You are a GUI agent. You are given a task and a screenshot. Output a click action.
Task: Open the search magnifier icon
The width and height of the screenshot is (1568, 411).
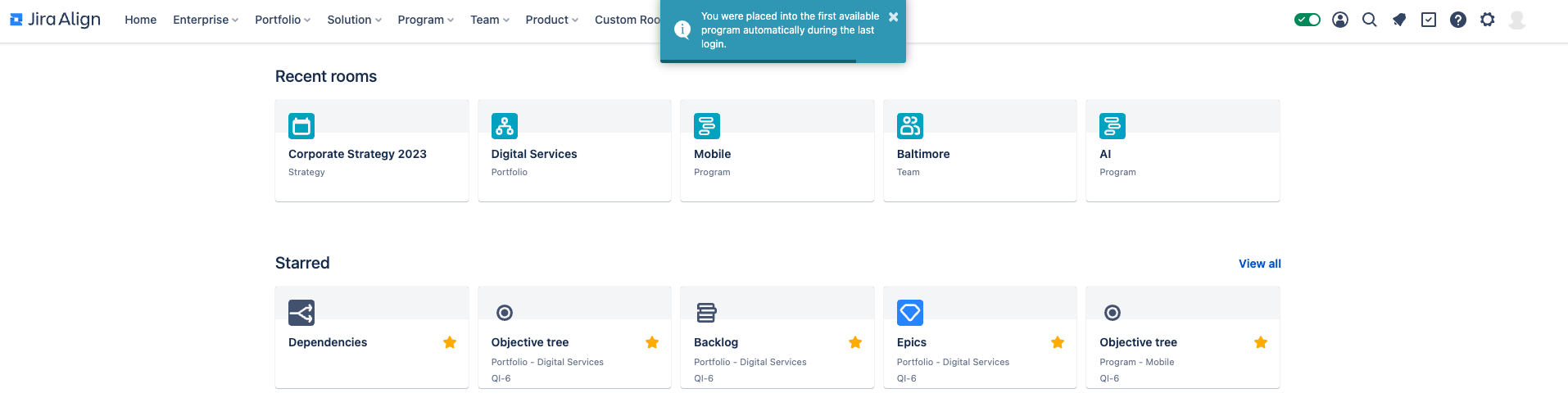coord(1369,20)
